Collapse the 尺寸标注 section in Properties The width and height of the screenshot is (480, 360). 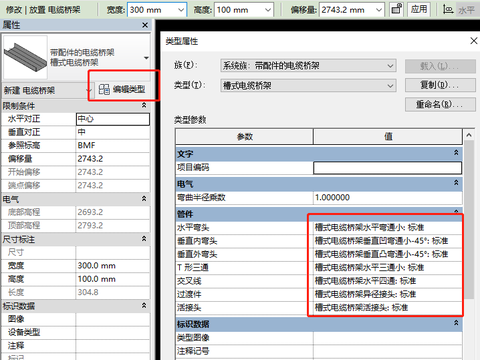(144, 239)
